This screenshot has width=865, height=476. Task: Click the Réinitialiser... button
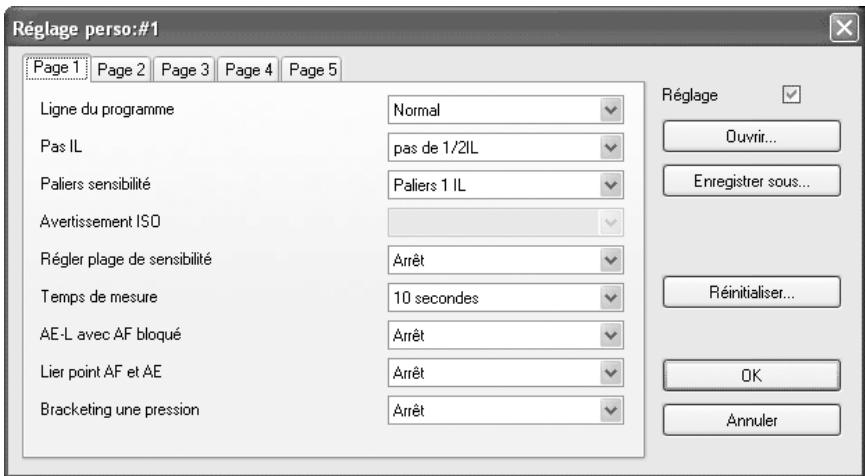click(x=751, y=292)
